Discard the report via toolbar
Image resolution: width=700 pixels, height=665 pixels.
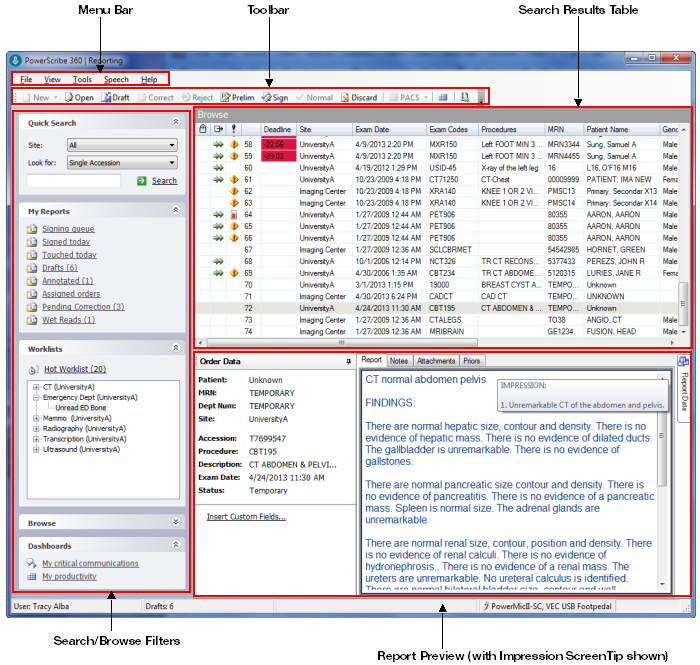click(x=359, y=97)
